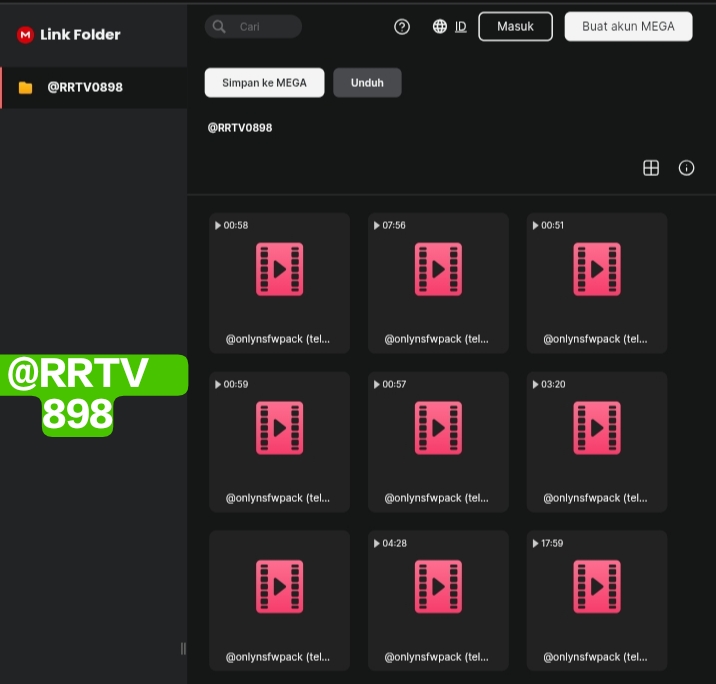The height and width of the screenshot is (684, 716).
Task: Click the globe language icon
Action: tap(440, 26)
